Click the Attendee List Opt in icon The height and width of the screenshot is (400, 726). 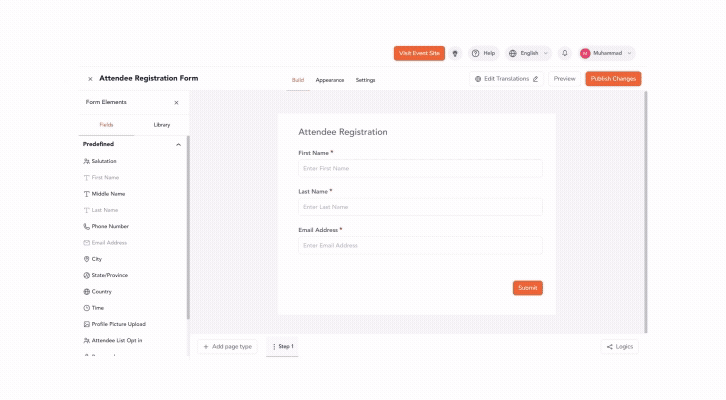(x=86, y=340)
